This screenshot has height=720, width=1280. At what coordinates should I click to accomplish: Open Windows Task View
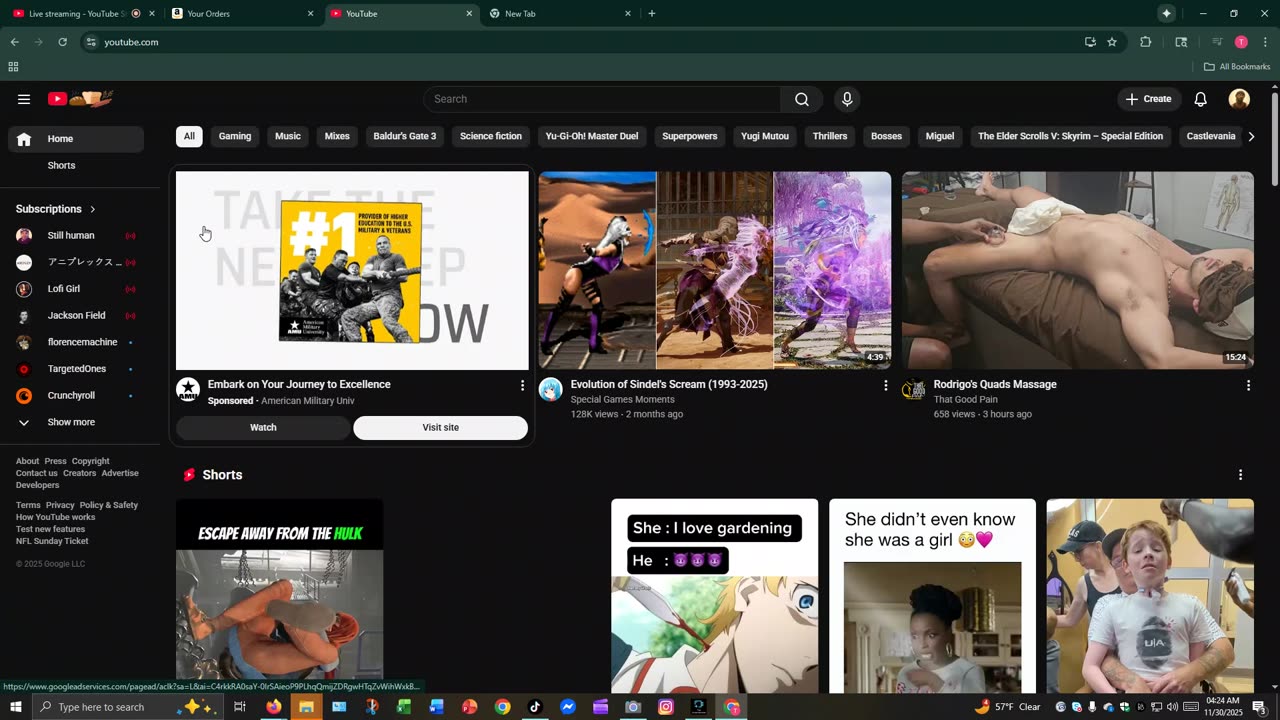[240, 707]
